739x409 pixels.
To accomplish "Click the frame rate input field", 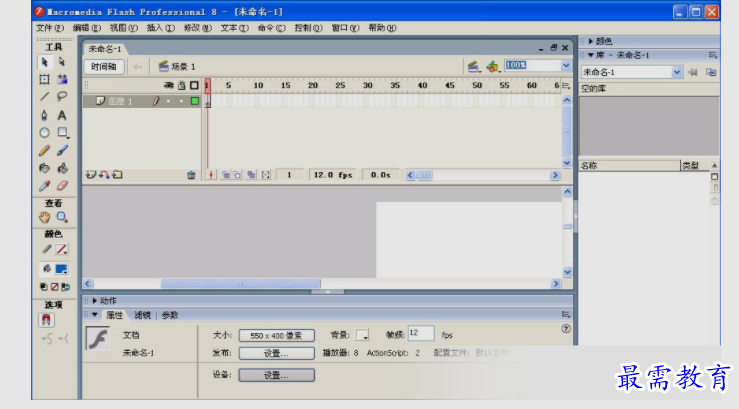I will tap(421, 333).
